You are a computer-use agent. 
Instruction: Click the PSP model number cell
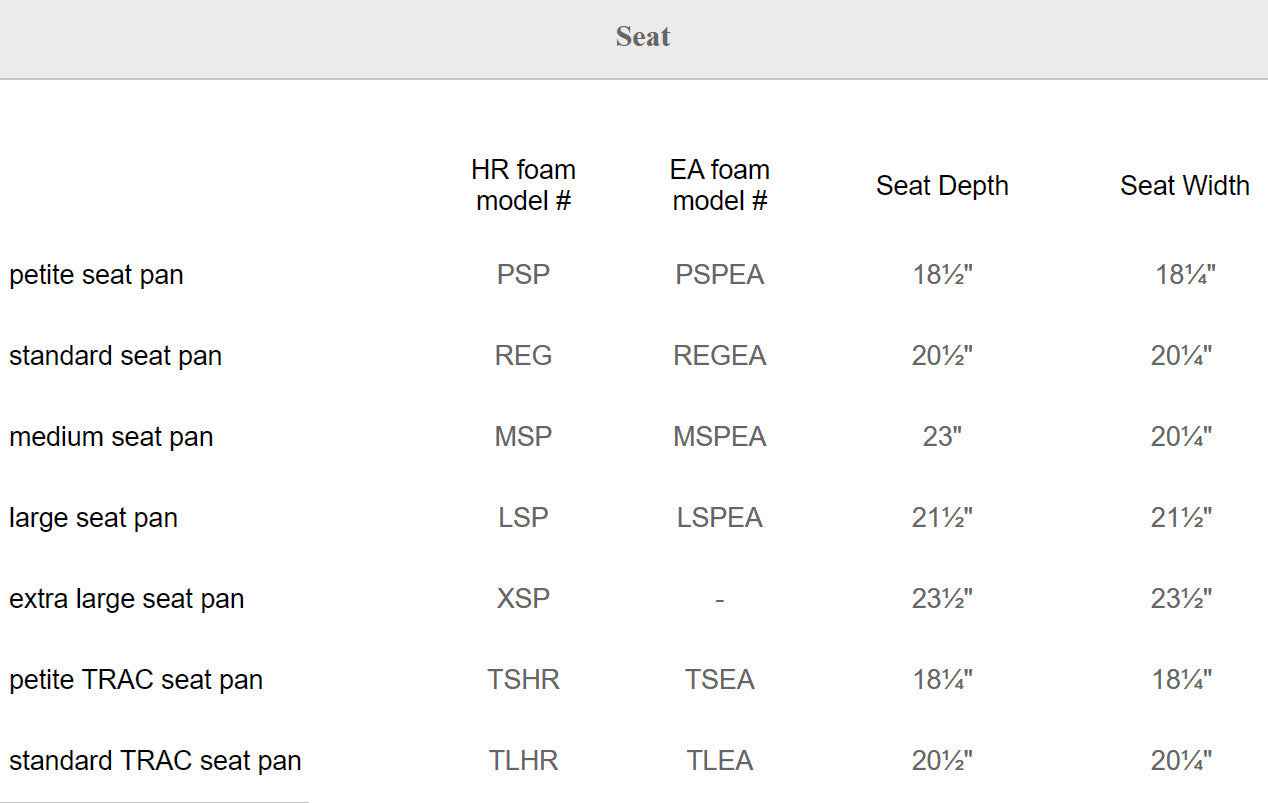[x=523, y=275]
